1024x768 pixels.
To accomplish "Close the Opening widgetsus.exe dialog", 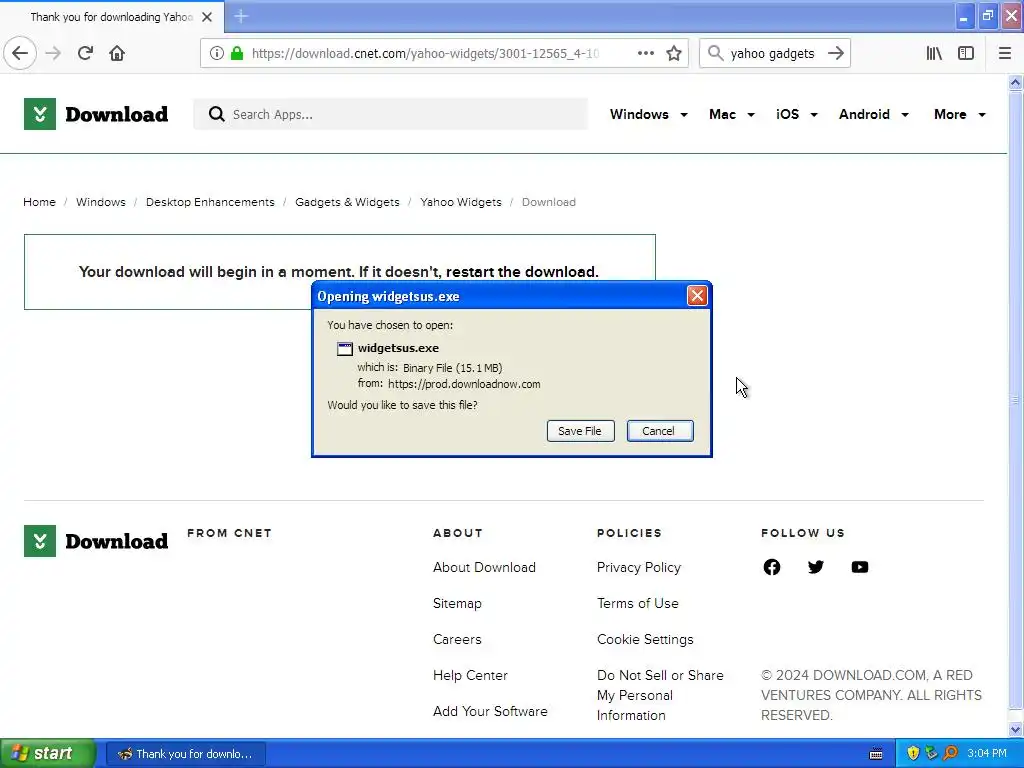I will coord(697,296).
